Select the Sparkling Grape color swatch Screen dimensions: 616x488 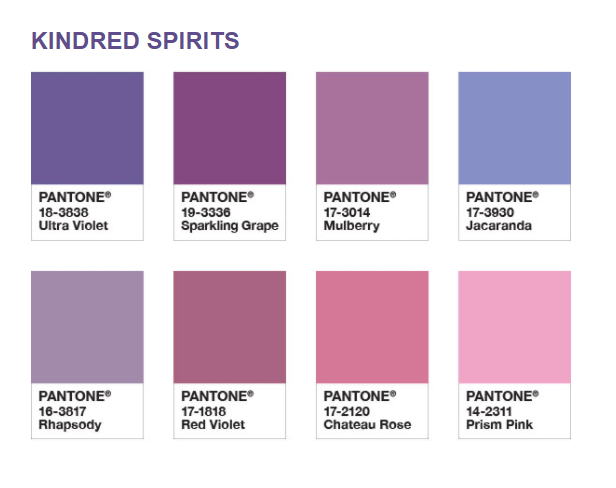(x=230, y=128)
